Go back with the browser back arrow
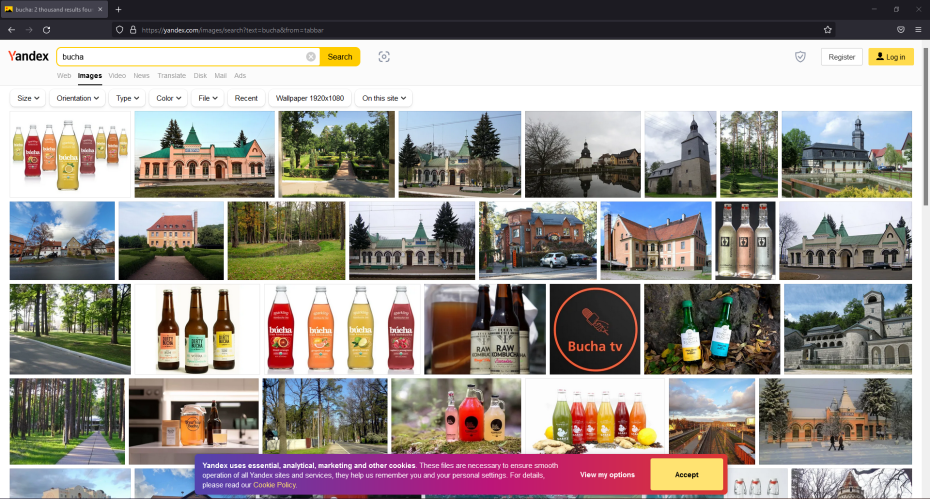The width and height of the screenshot is (930, 499). pos(11,30)
